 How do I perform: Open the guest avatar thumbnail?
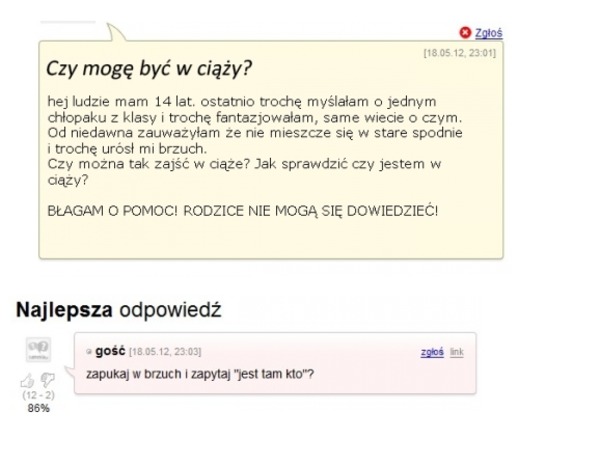coord(38,349)
